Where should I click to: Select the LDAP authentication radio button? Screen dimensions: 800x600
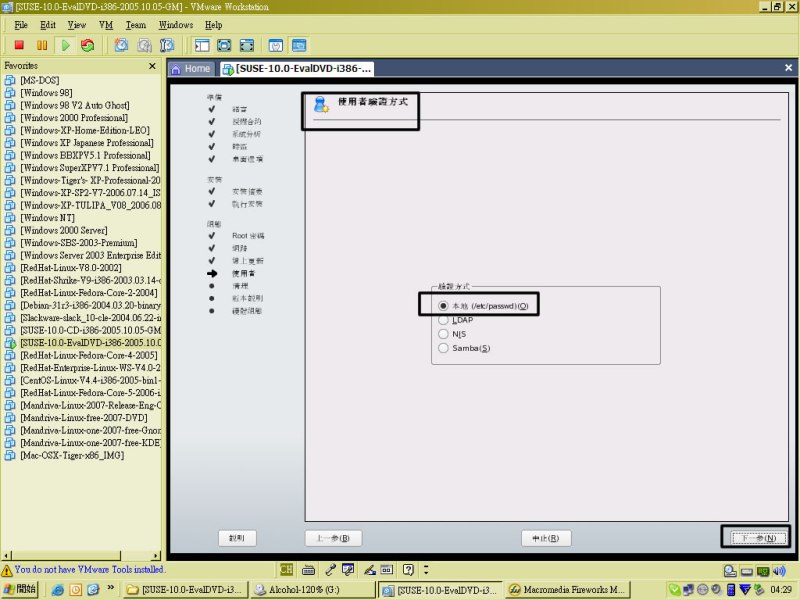point(443,320)
